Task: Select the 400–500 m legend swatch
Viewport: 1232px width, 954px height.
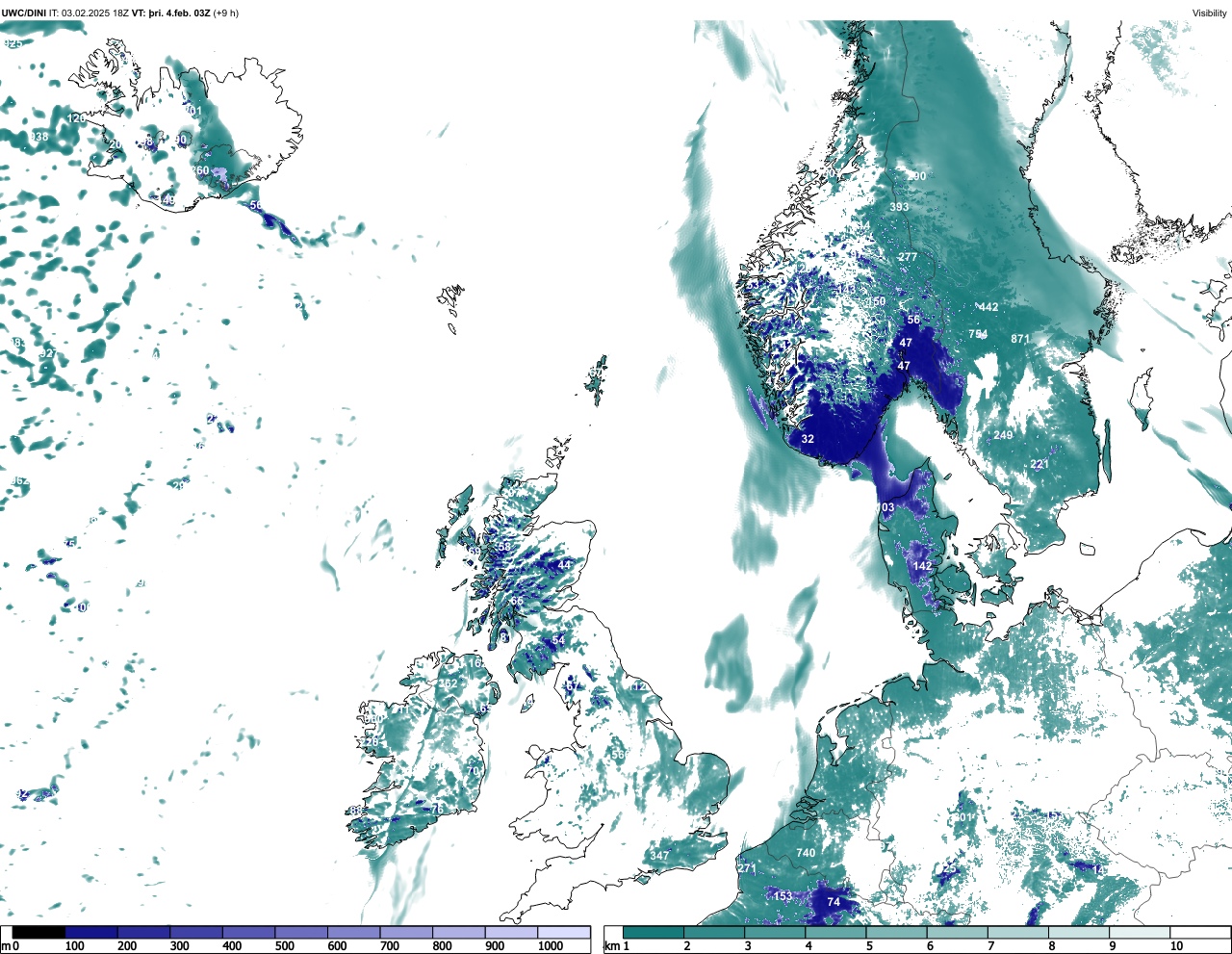Action: 249,933
